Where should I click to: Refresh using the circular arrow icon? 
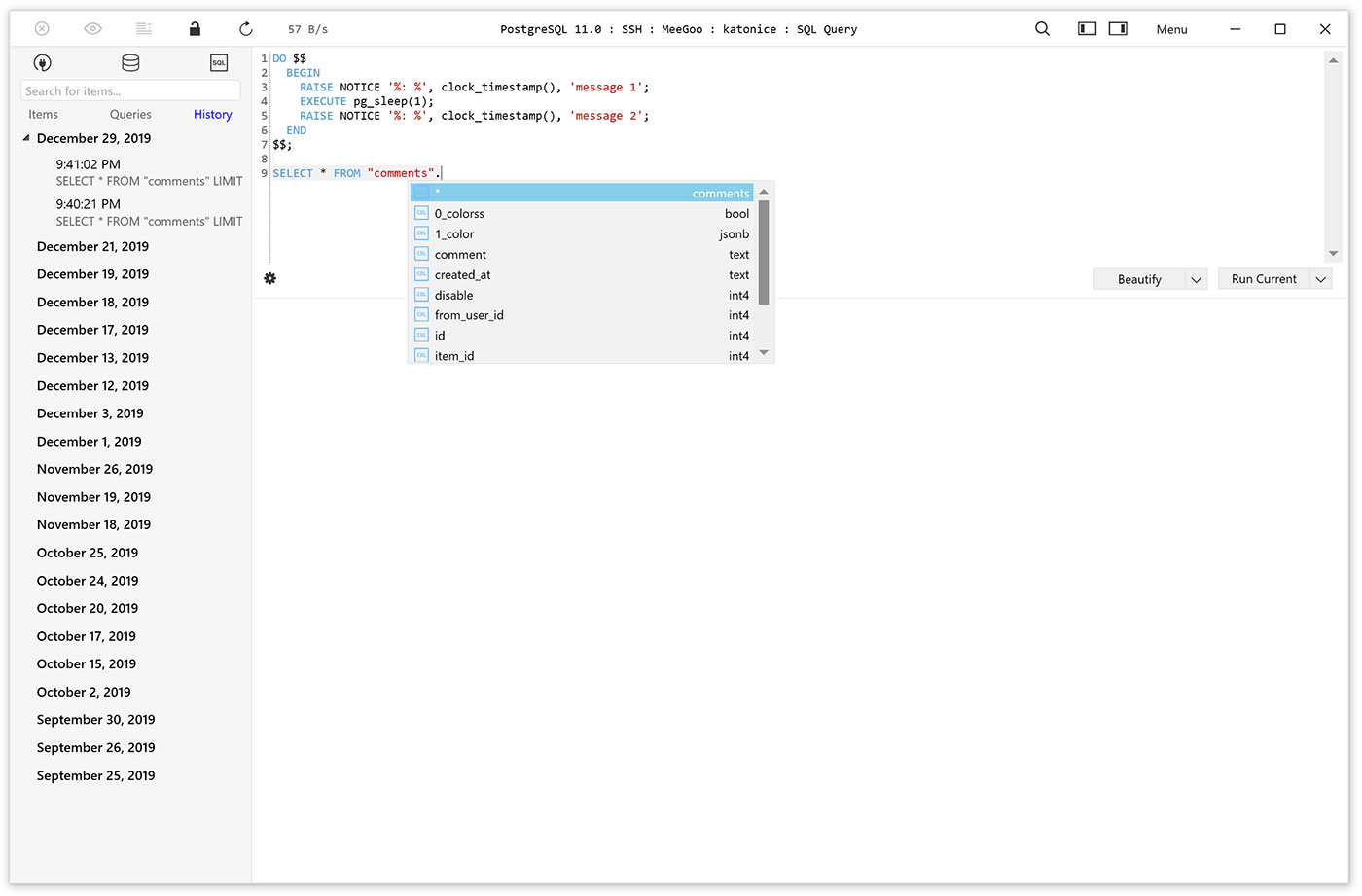pyautogui.click(x=246, y=29)
